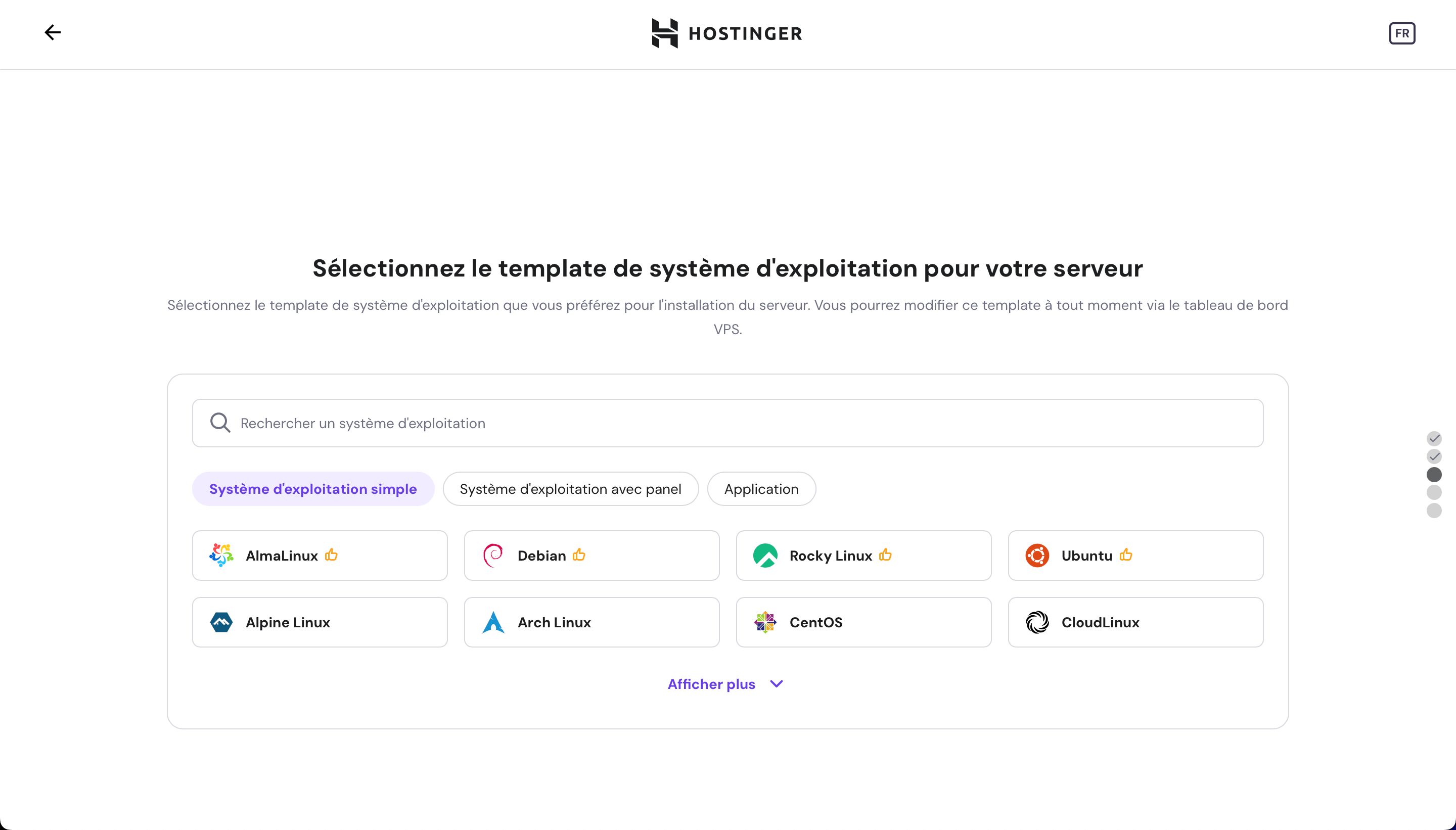Click the CentOS logo icon

[765, 622]
